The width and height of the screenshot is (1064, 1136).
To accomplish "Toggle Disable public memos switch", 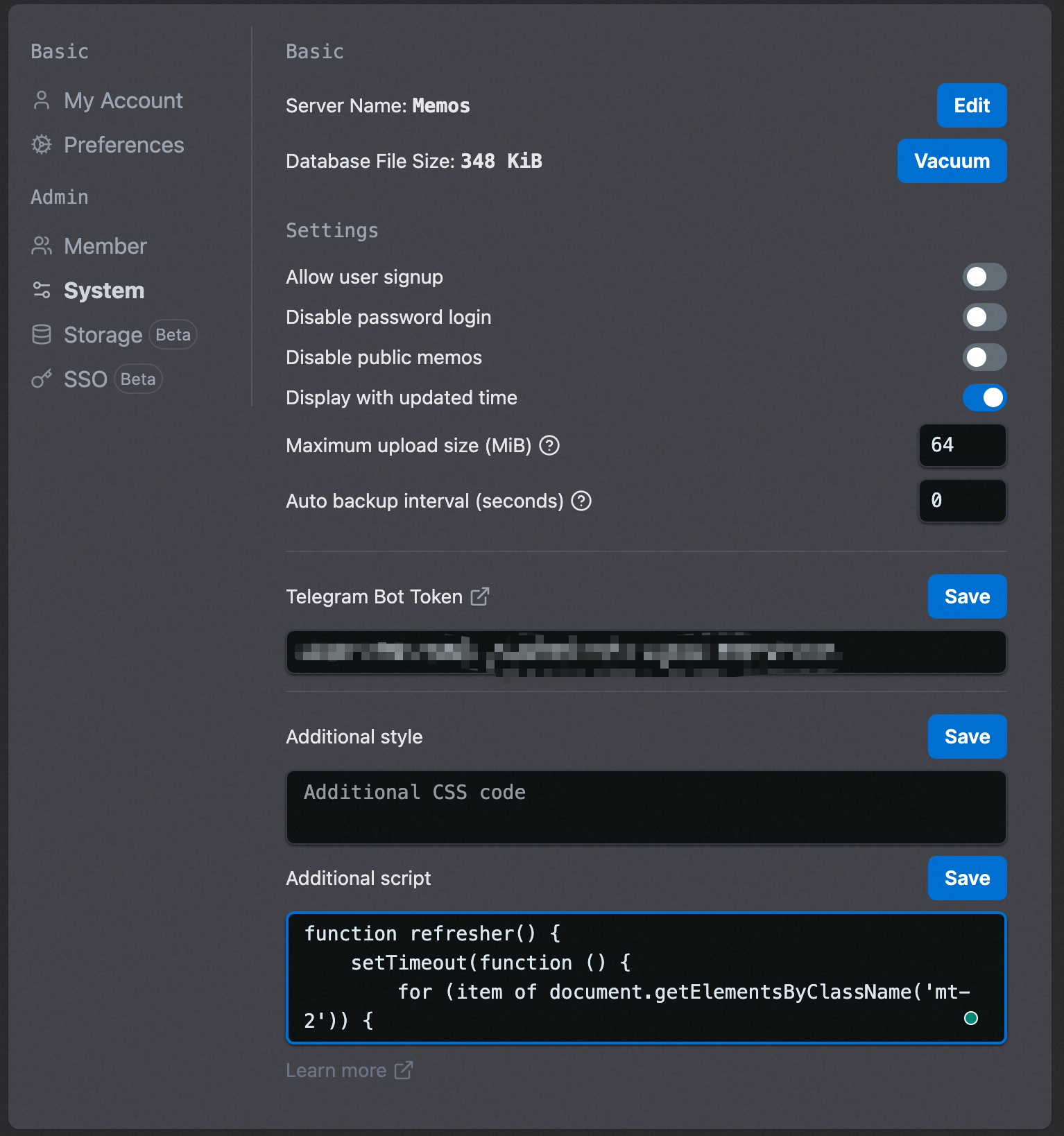I will click(x=984, y=358).
